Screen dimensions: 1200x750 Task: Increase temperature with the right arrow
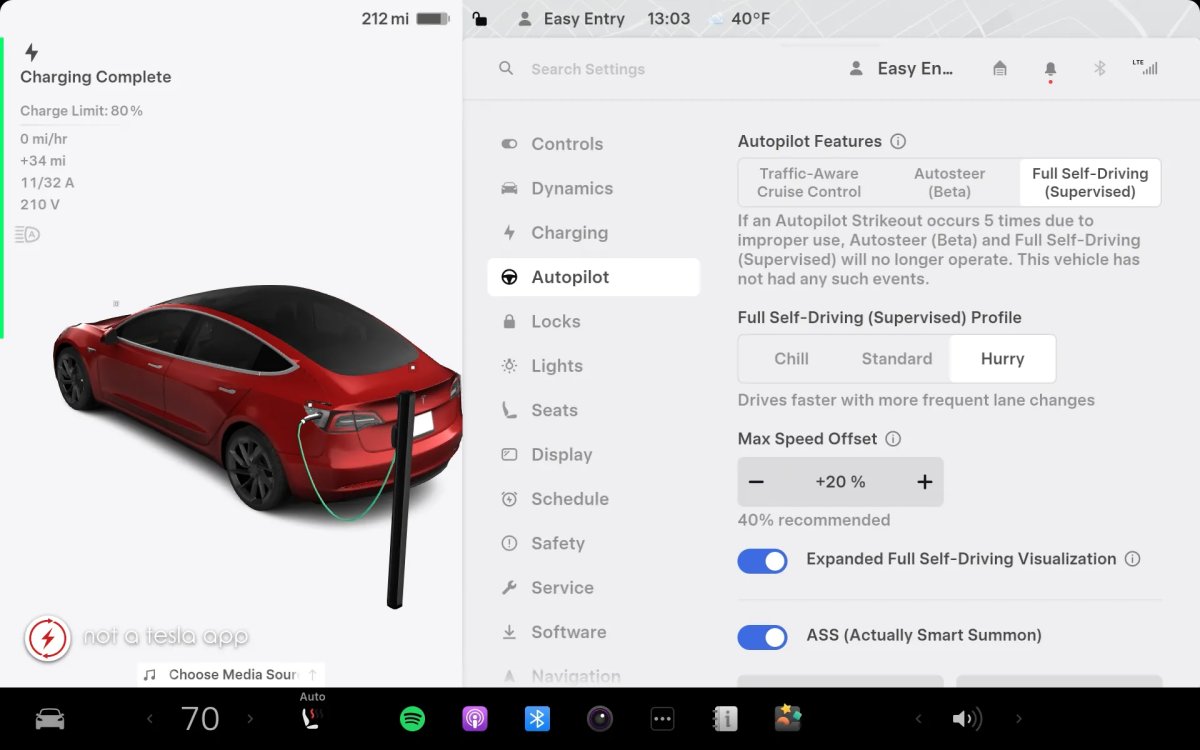coord(250,718)
